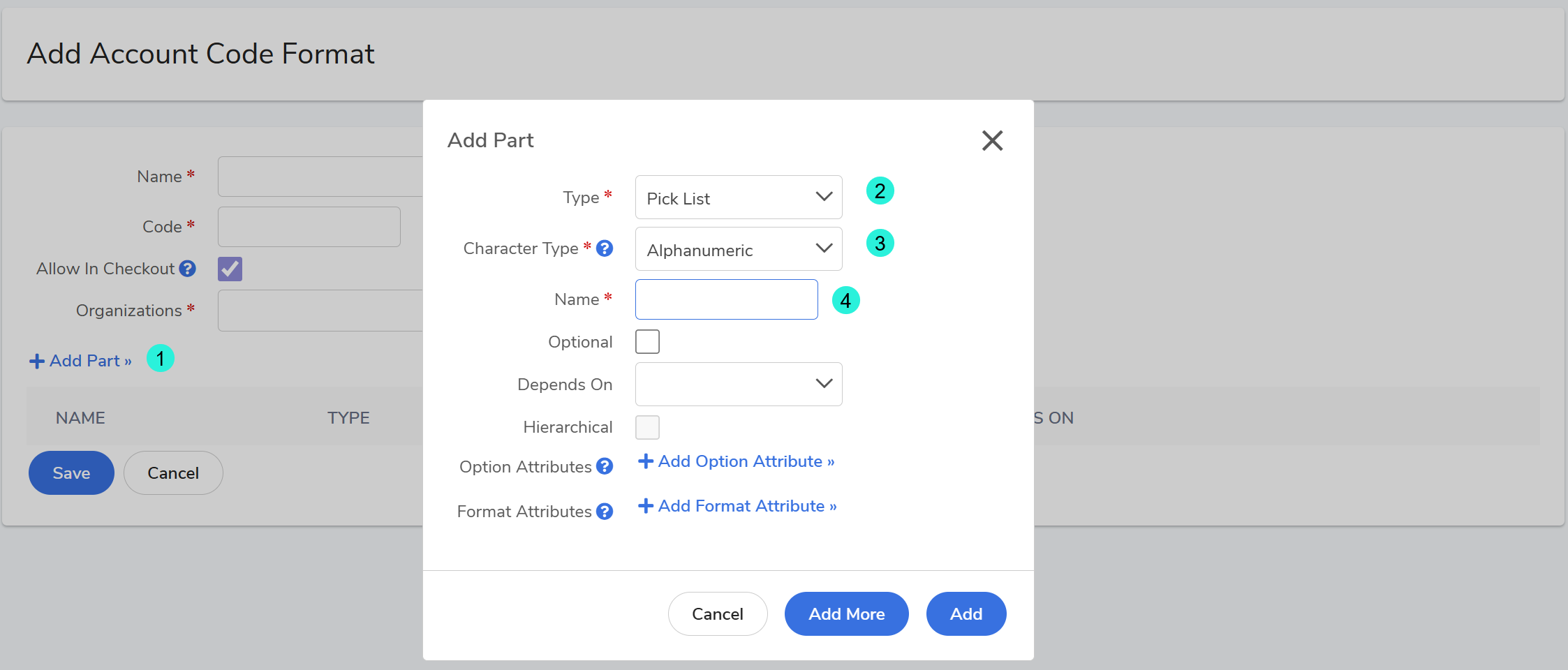Click the Character Type help icon
1568x670 pixels.
click(x=605, y=248)
